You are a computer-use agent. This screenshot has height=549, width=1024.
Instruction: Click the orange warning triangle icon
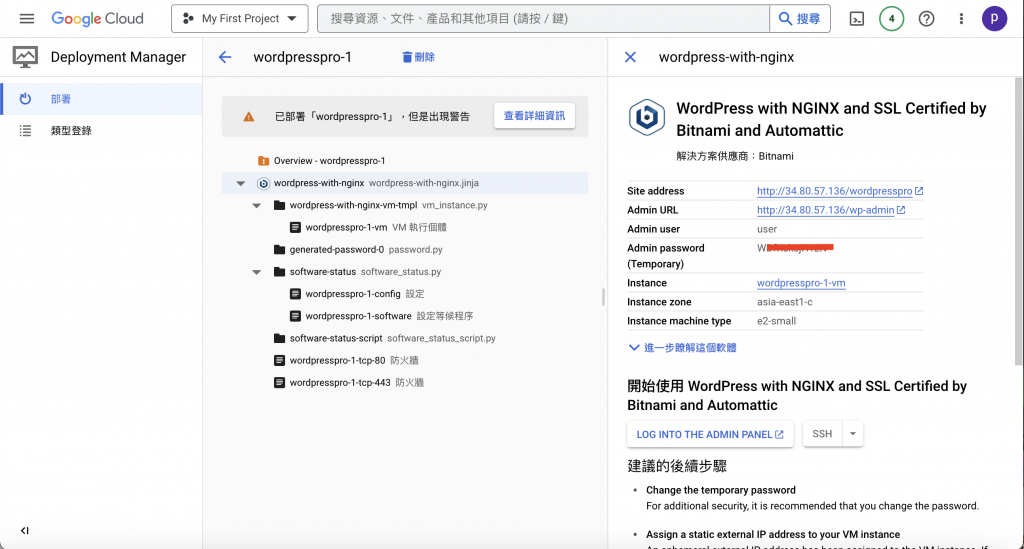(x=249, y=117)
